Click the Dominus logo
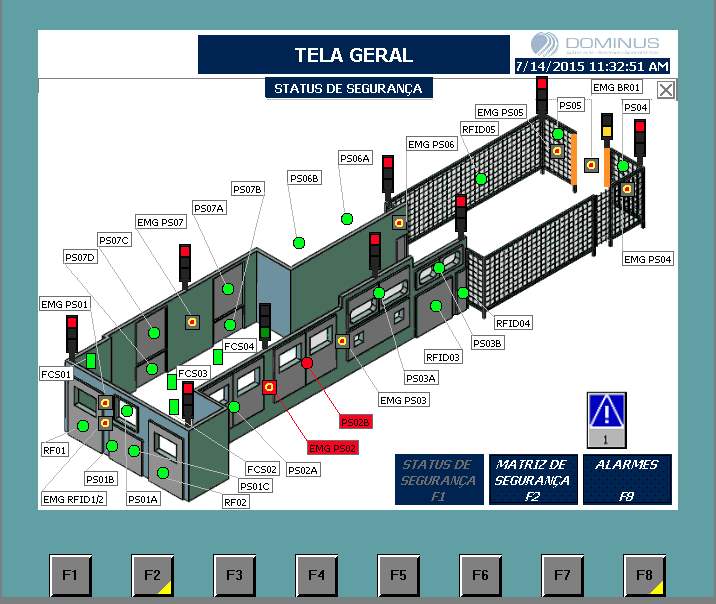The image size is (716, 604). point(595,44)
